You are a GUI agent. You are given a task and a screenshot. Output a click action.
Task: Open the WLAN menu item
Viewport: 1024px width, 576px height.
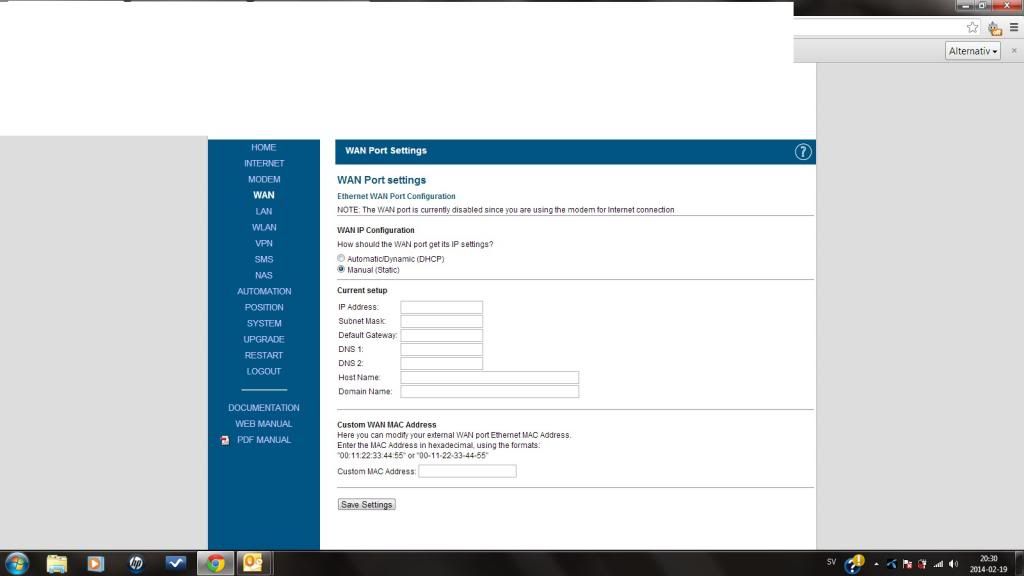click(264, 227)
